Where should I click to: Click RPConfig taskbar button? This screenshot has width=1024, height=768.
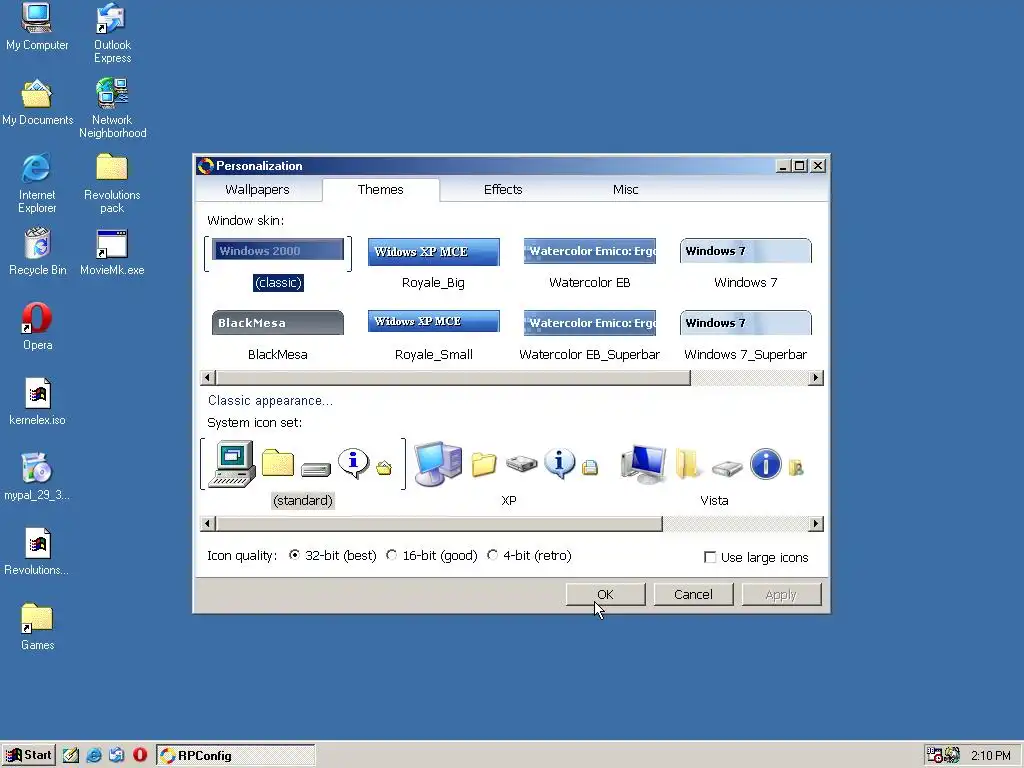[236, 756]
